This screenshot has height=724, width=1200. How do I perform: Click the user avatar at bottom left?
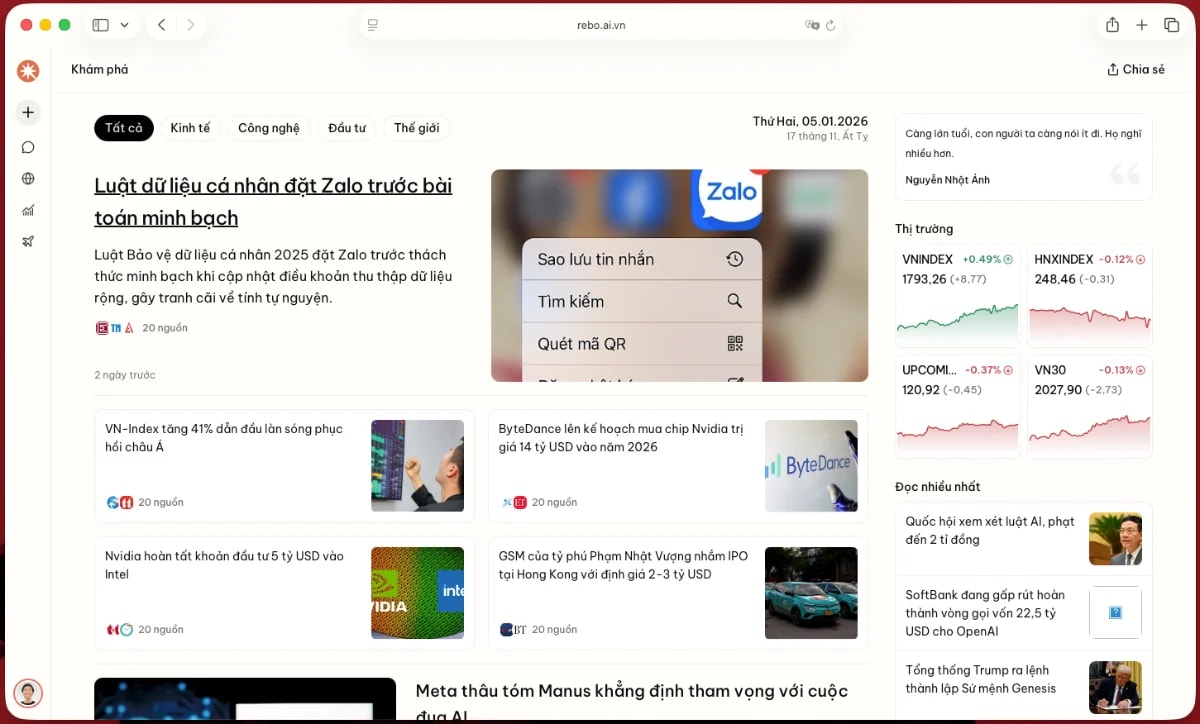(28, 693)
